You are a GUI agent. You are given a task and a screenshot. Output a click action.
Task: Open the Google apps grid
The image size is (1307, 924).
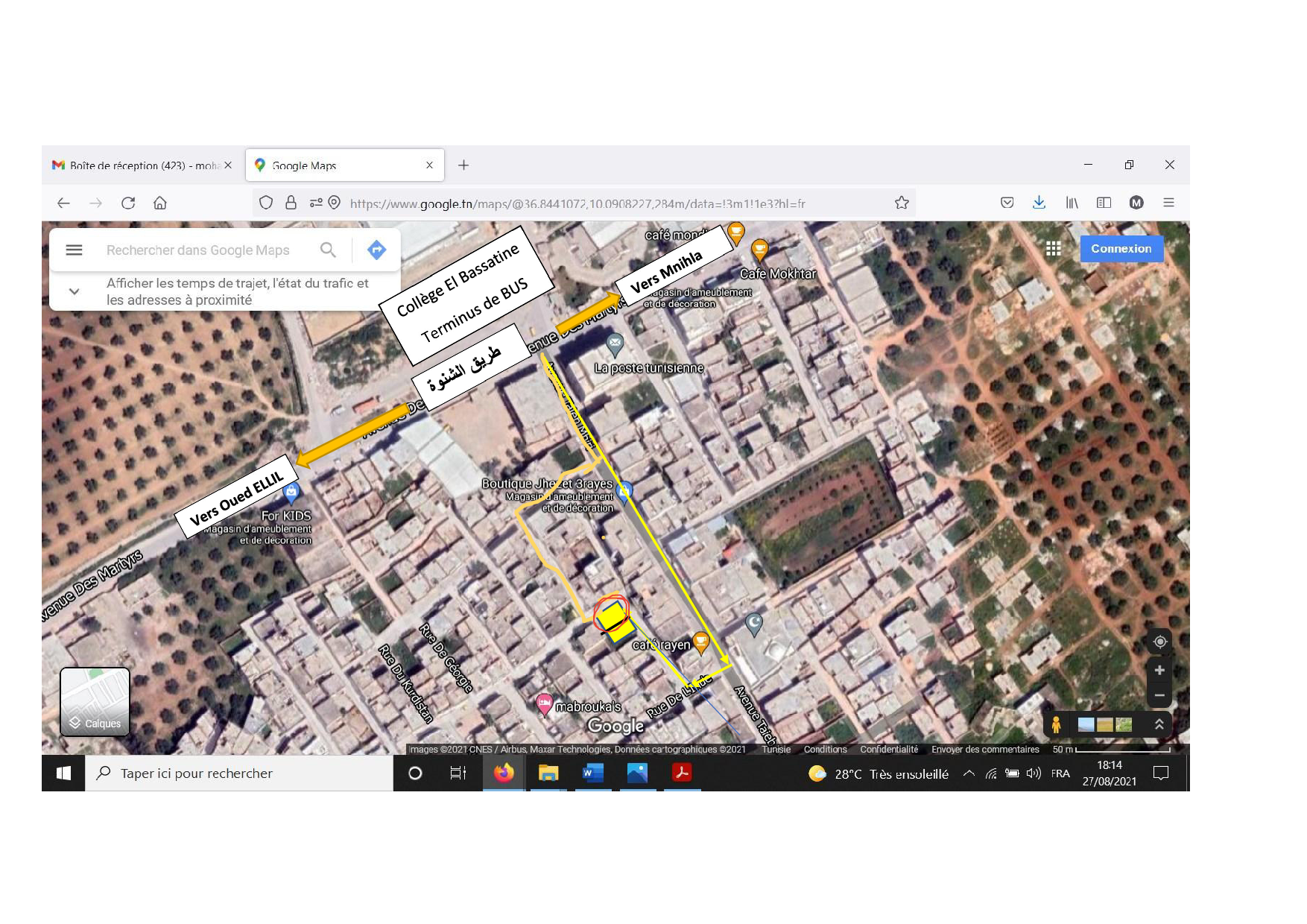click(x=1053, y=249)
